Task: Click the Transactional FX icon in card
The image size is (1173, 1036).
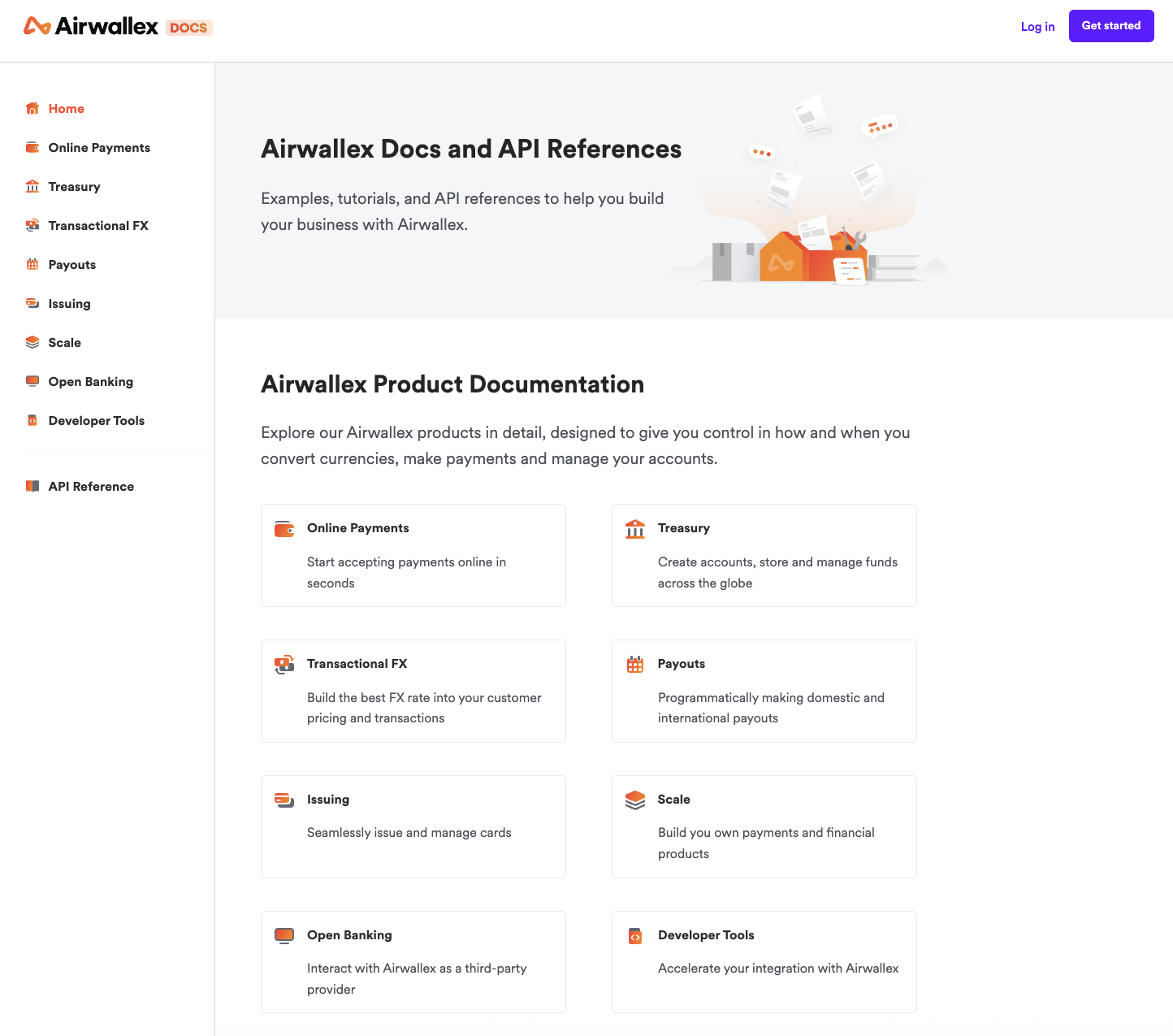Action: pyautogui.click(x=284, y=665)
